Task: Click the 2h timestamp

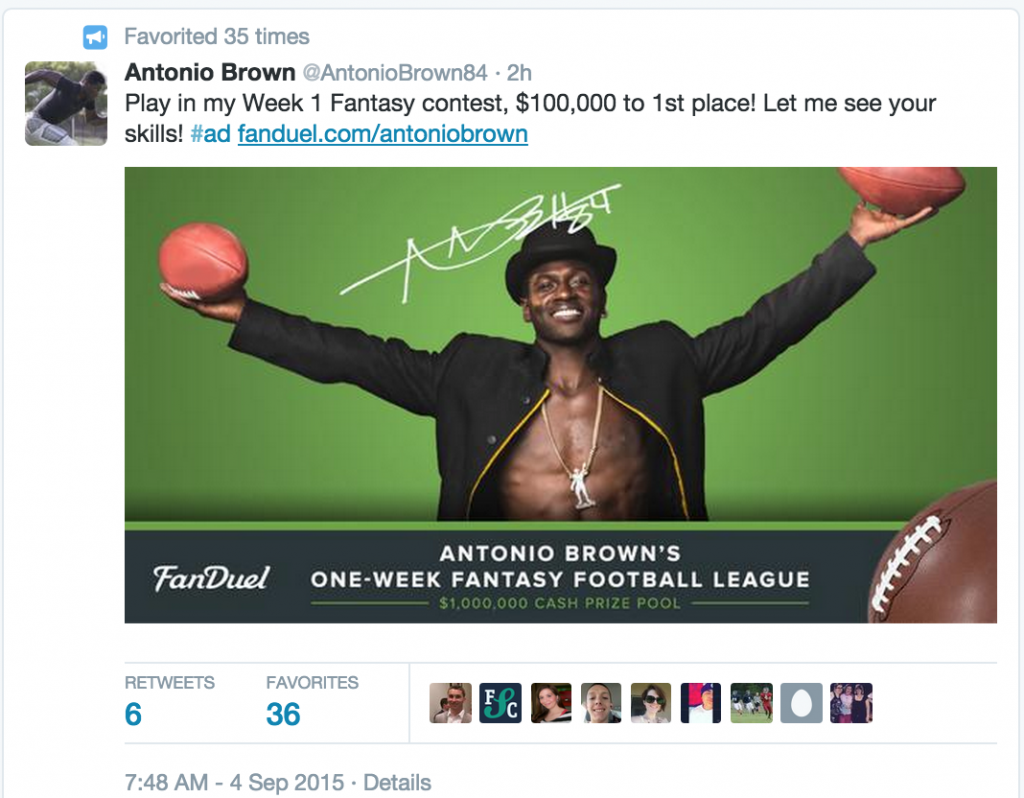Action: tap(519, 72)
